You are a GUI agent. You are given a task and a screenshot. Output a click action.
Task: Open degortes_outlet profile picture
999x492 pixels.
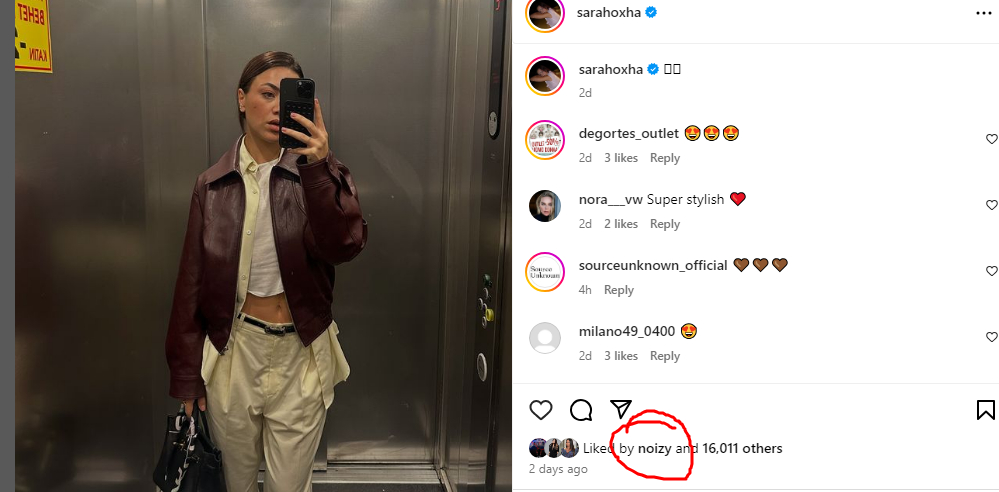click(x=545, y=140)
